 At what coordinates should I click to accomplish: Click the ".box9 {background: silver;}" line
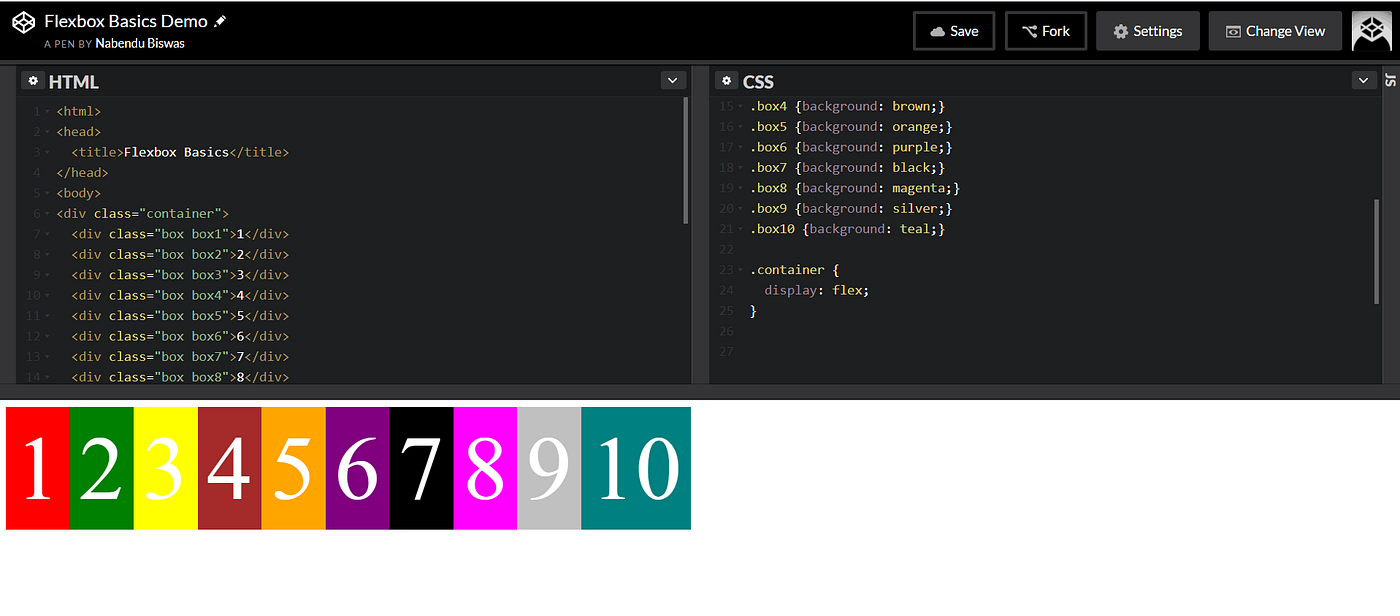tap(851, 208)
